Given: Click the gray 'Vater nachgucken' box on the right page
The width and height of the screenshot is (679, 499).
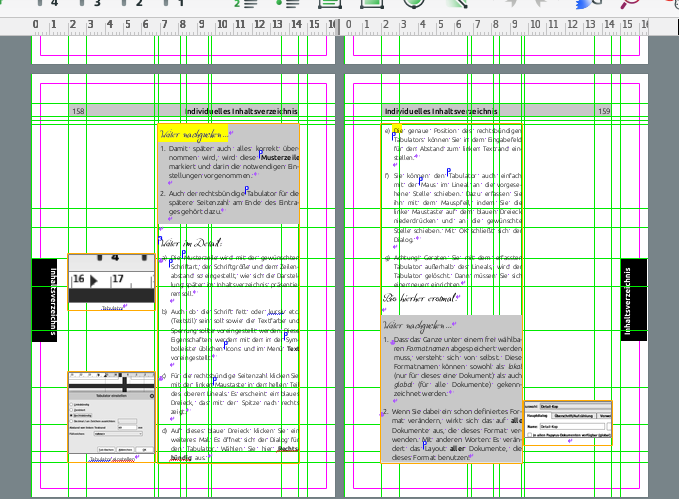Looking at the screenshot, I should pos(450,390).
